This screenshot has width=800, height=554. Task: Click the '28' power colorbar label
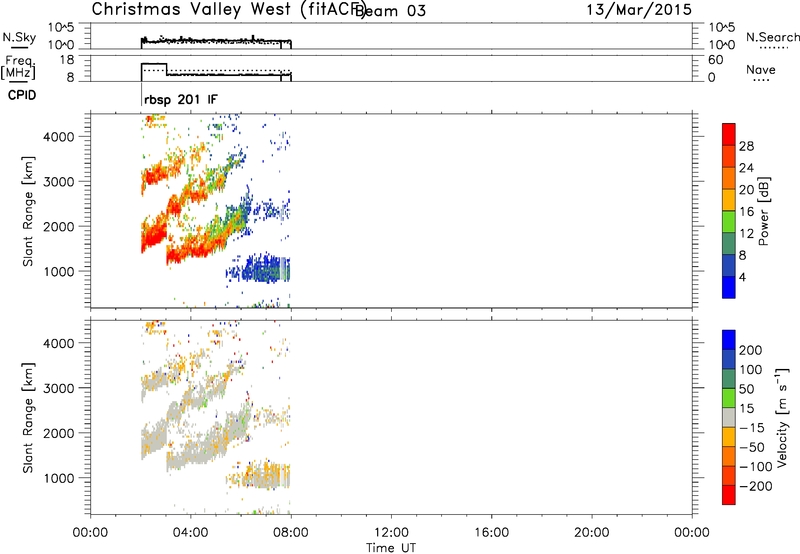[746, 146]
